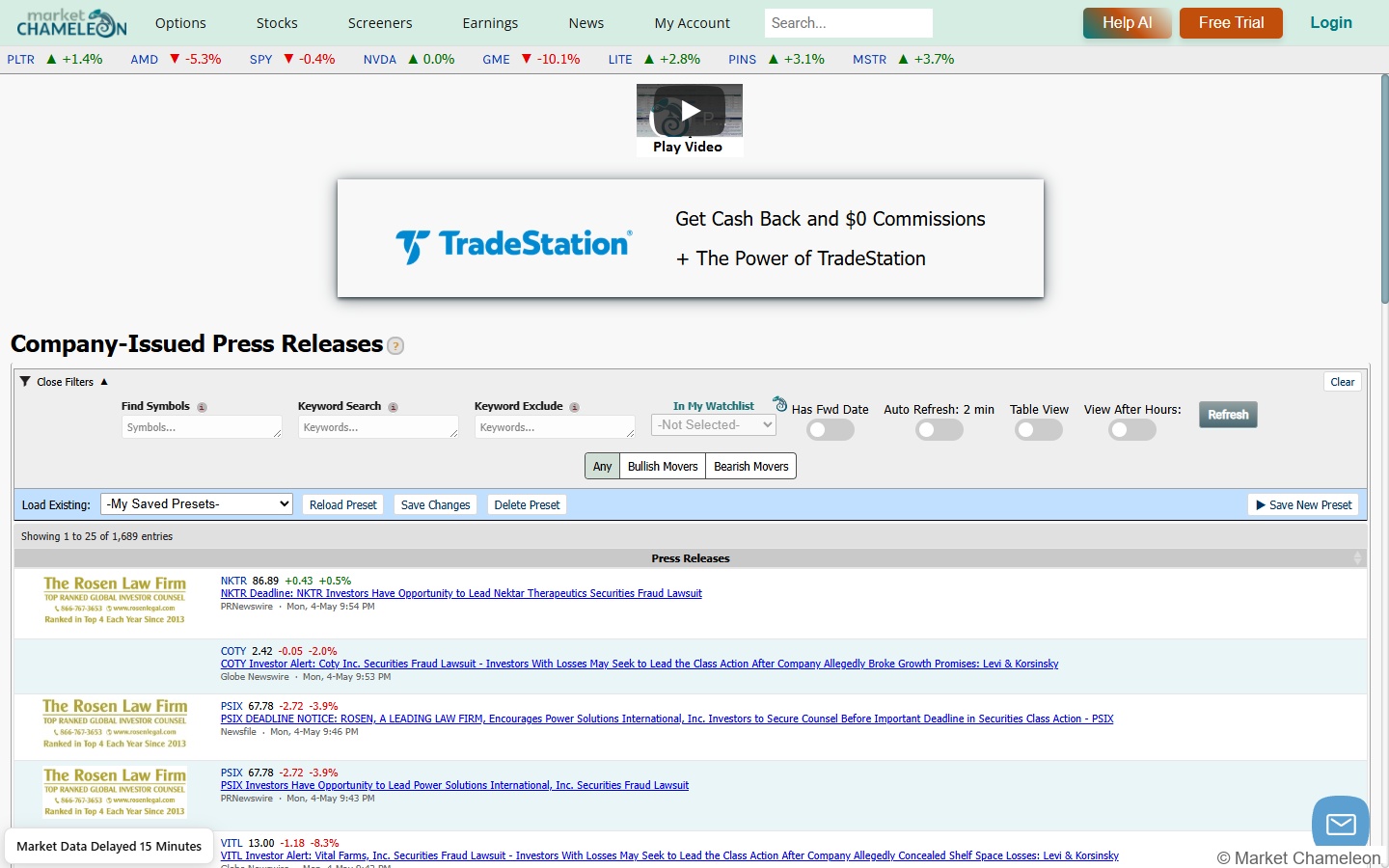Screen dimensions: 1389x868
Task: Enable Auto Refresh 2 min switch
Action: click(x=940, y=430)
